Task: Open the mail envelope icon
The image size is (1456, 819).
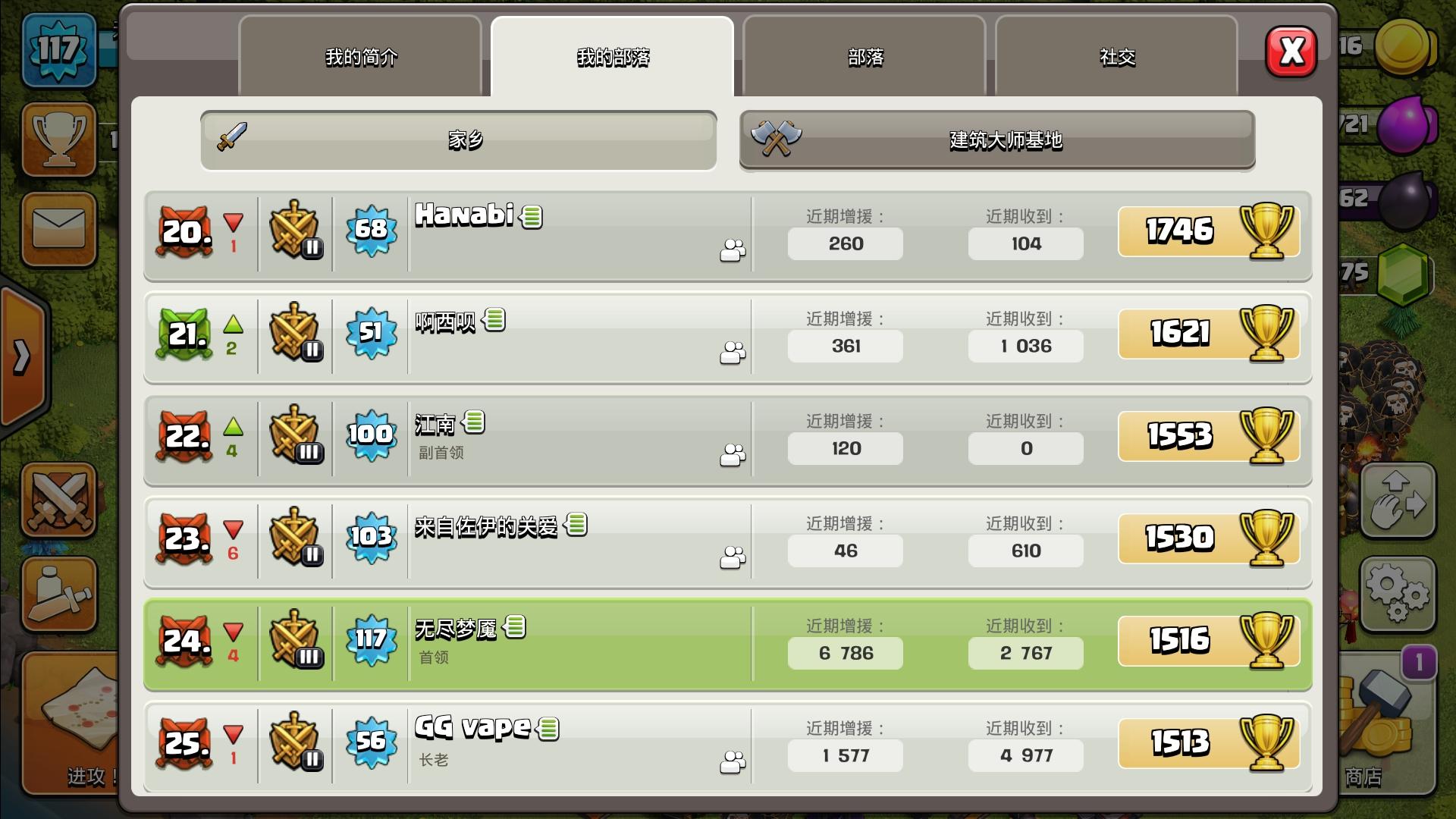Action: [59, 228]
